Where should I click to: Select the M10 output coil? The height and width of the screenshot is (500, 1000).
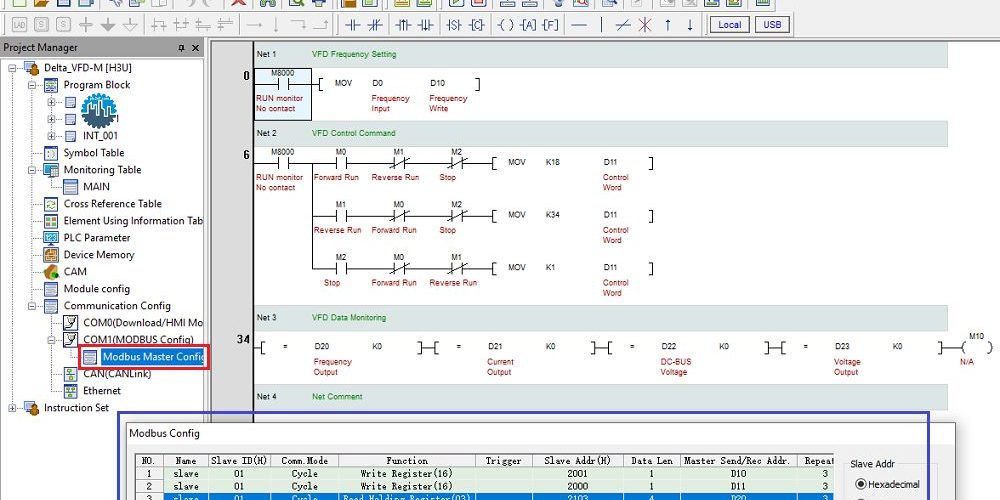(x=976, y=348)
